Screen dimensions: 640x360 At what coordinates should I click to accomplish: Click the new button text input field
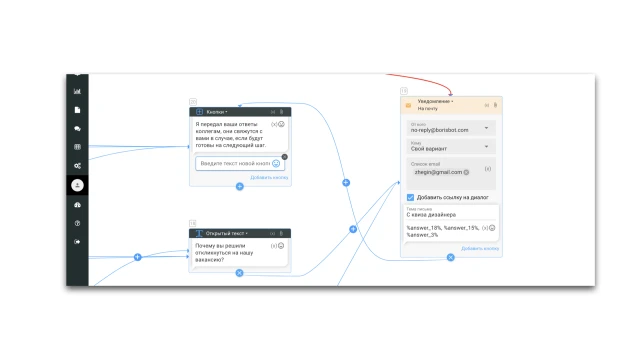[235, 163]
